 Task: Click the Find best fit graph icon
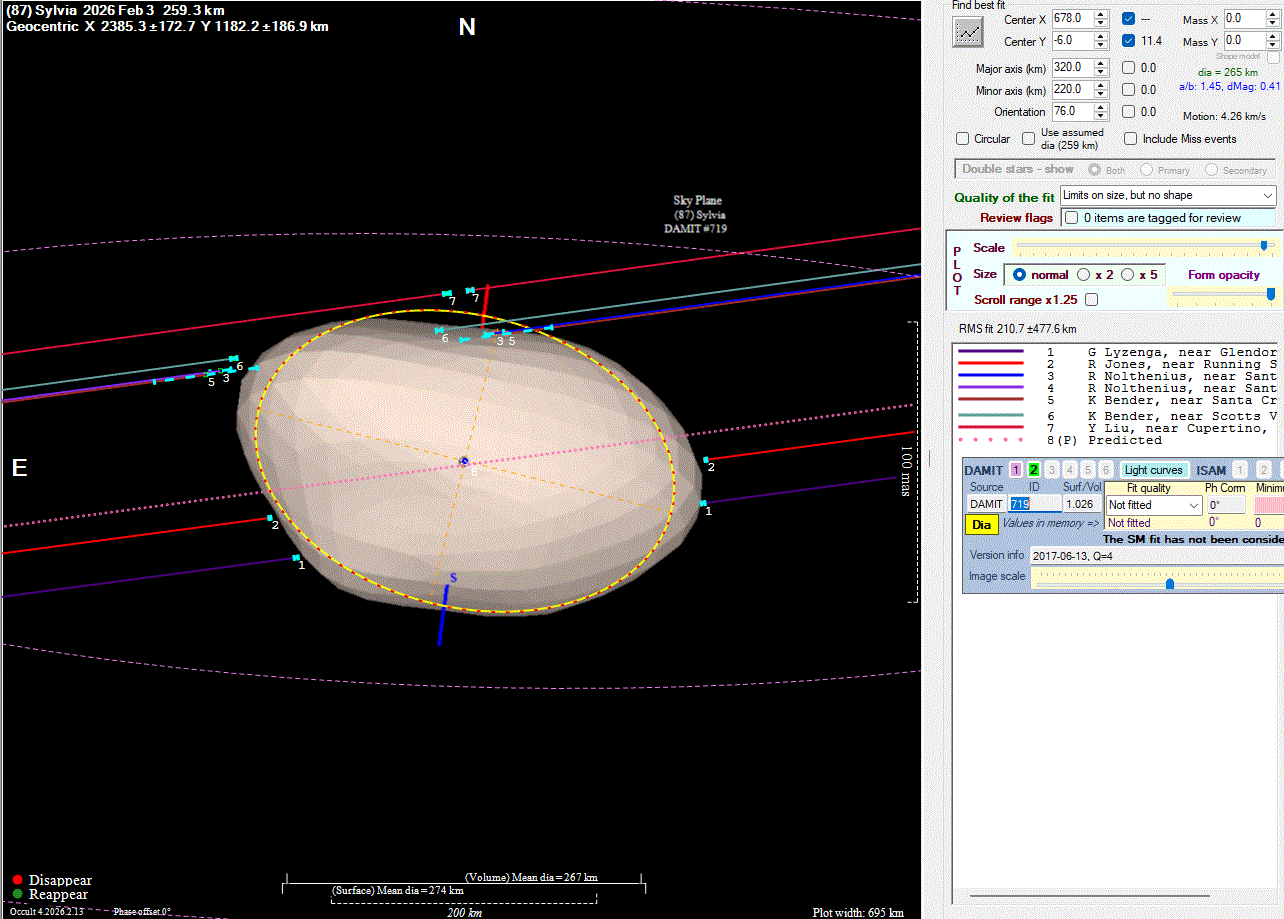click(x=967, y=31)
